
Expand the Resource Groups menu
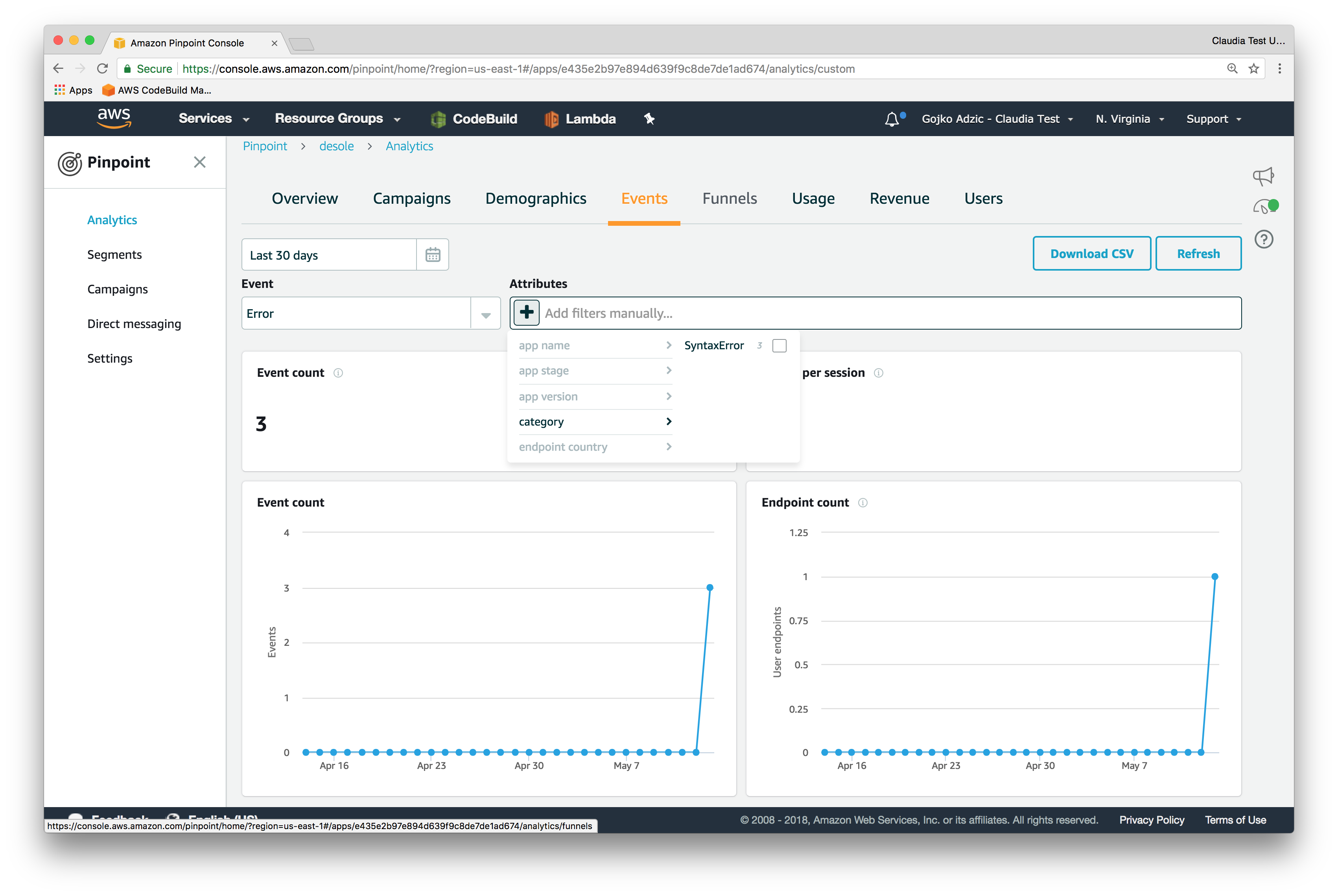point(337,119)
